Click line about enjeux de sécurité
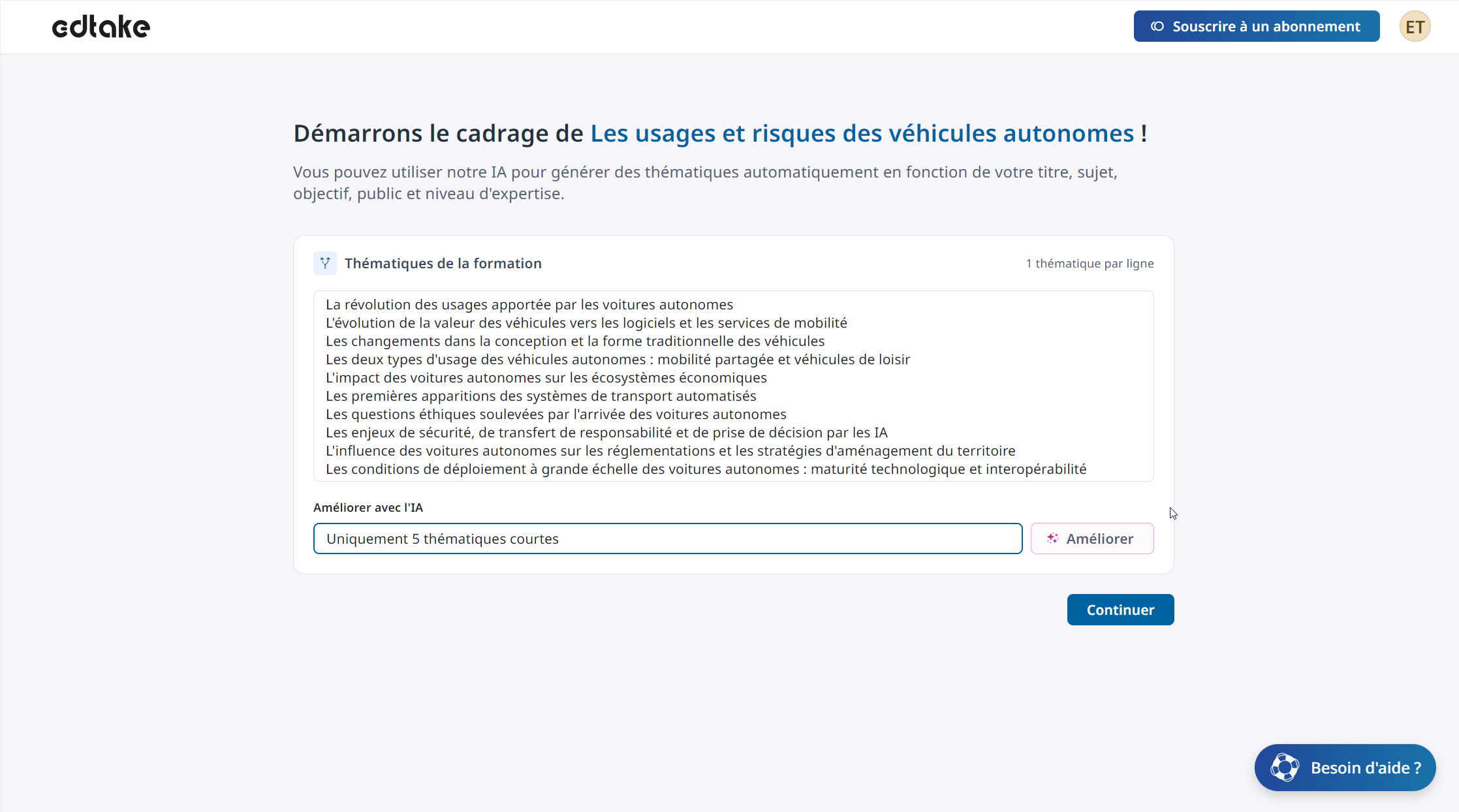 [x=606, y=433]
